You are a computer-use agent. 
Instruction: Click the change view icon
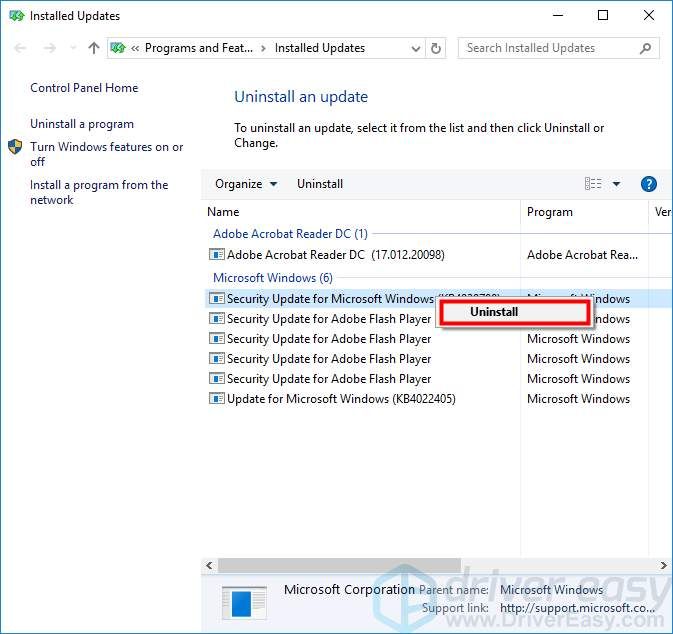[x=593, y=184]
